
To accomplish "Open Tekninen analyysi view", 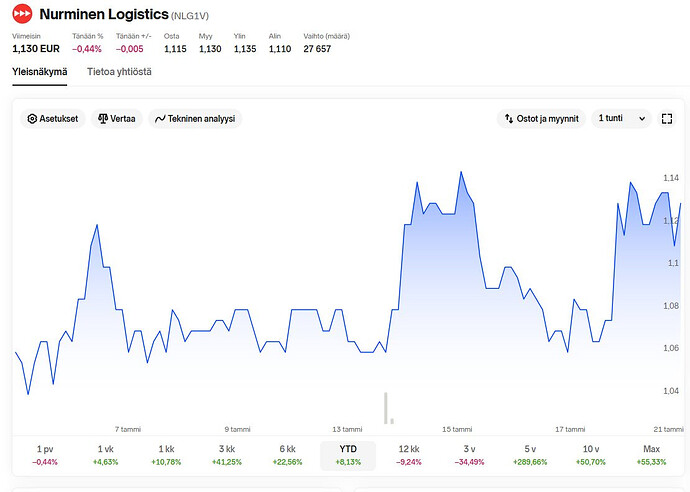I will (195, 119).
